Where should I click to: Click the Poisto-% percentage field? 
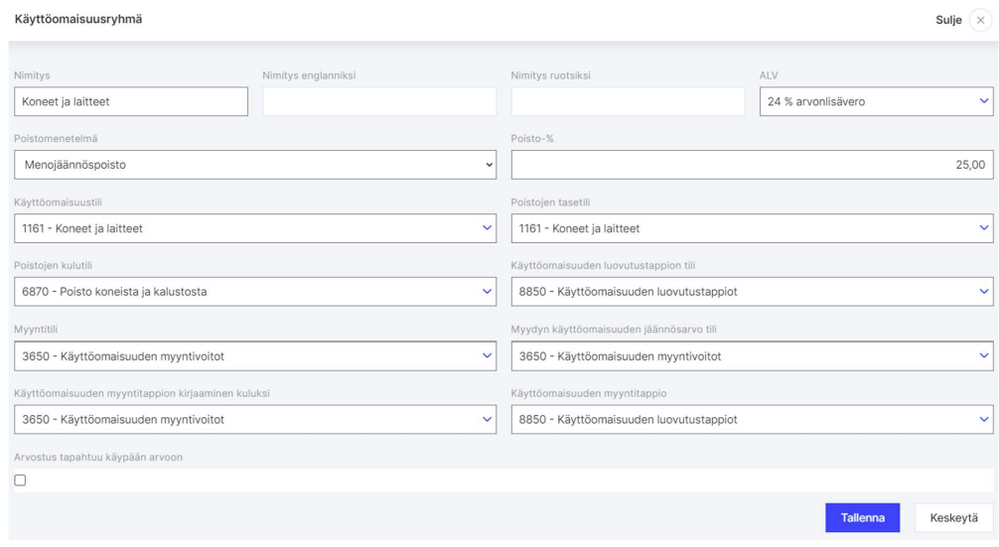tap(752, 165)
